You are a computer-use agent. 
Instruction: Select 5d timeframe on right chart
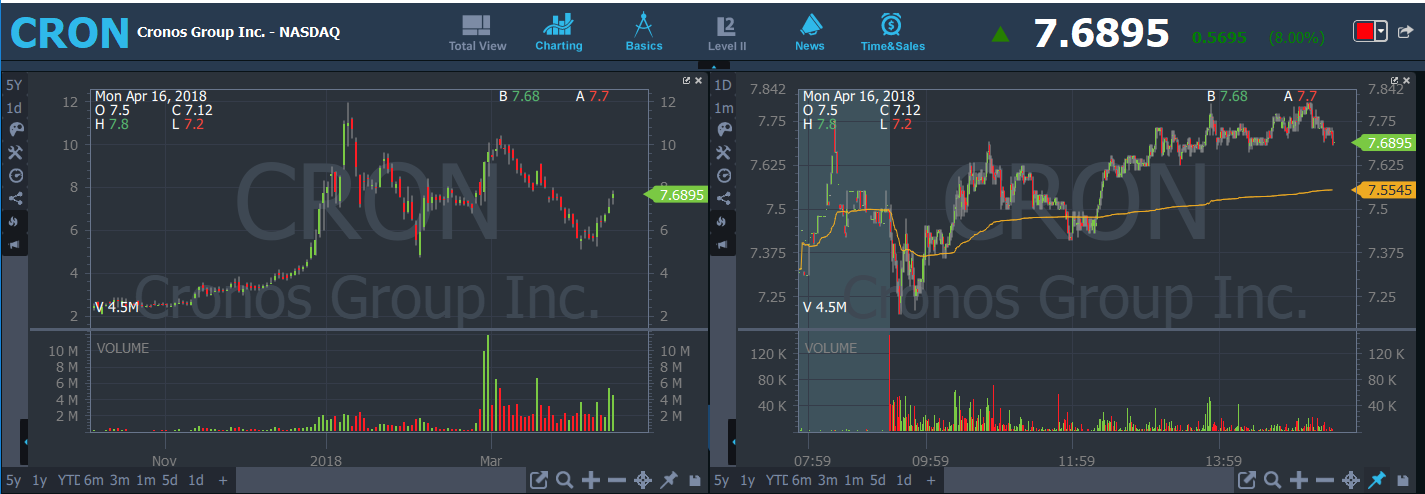point(878,480)
